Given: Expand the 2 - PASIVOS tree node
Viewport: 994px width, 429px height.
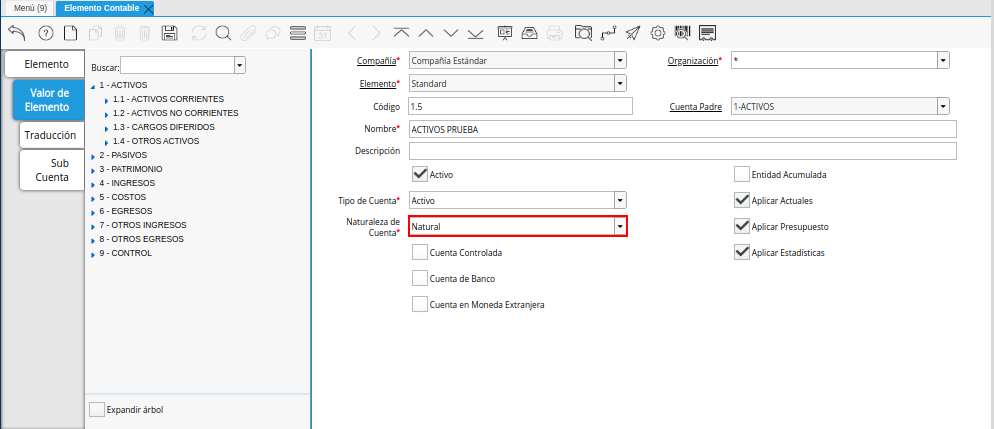Looking at the screenshot, I should 93,156.
